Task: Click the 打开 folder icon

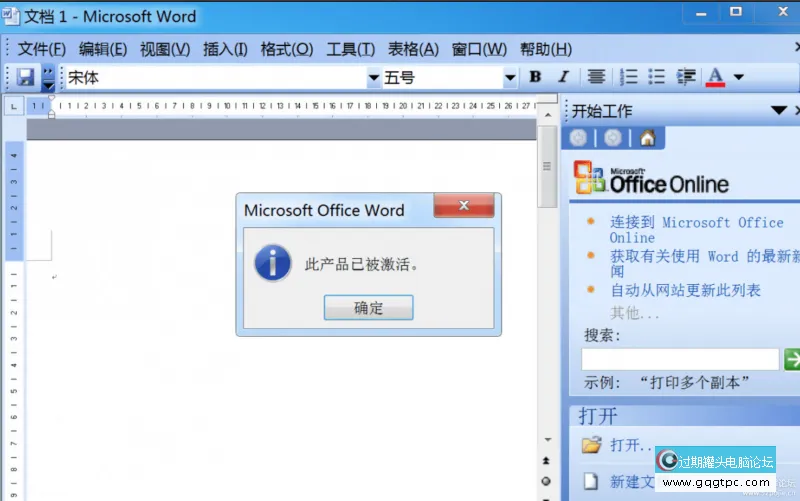Action: click(x=592, y=444)
